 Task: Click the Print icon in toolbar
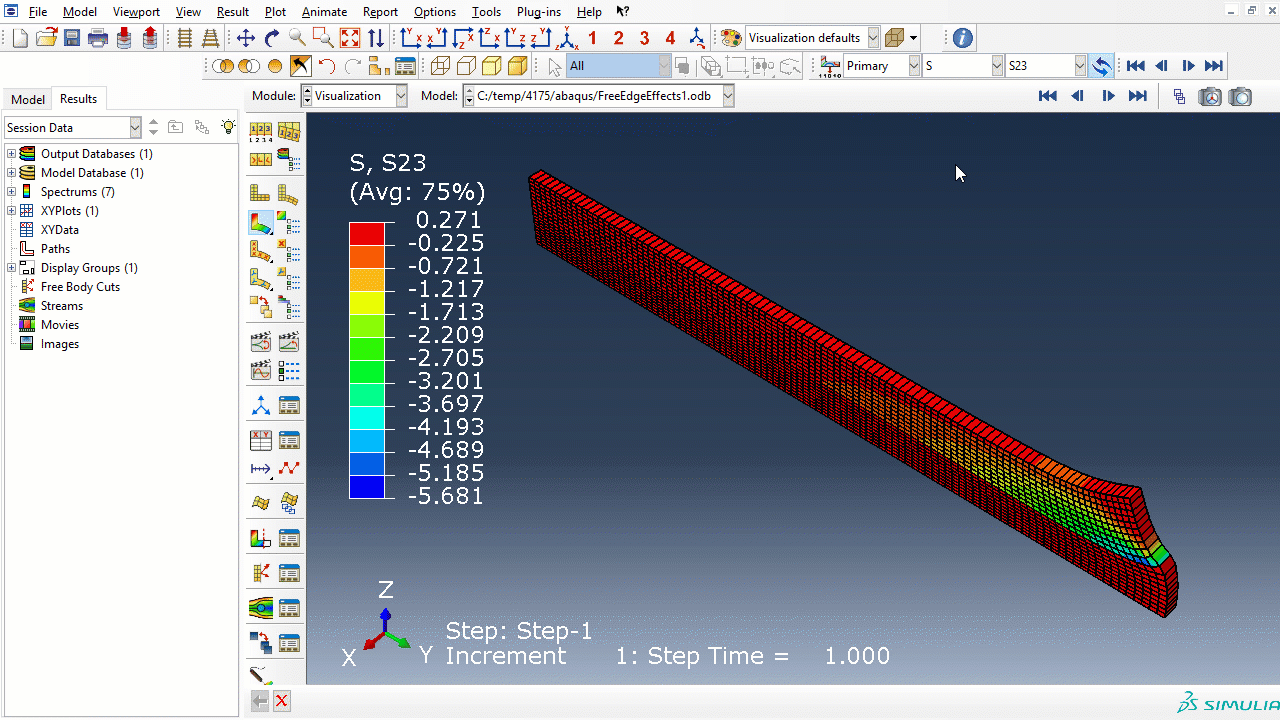pyautogui.click(x=98, y=38)
